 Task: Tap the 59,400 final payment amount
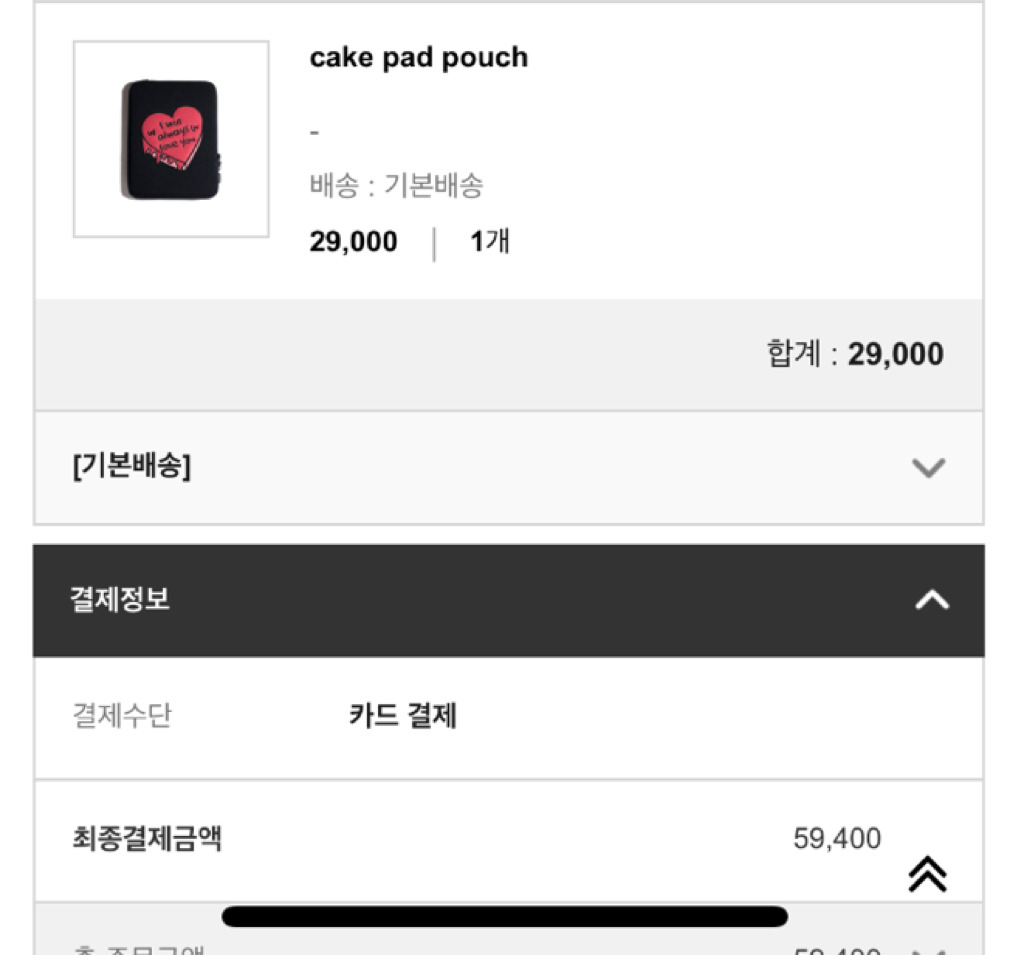coord(837,838)
